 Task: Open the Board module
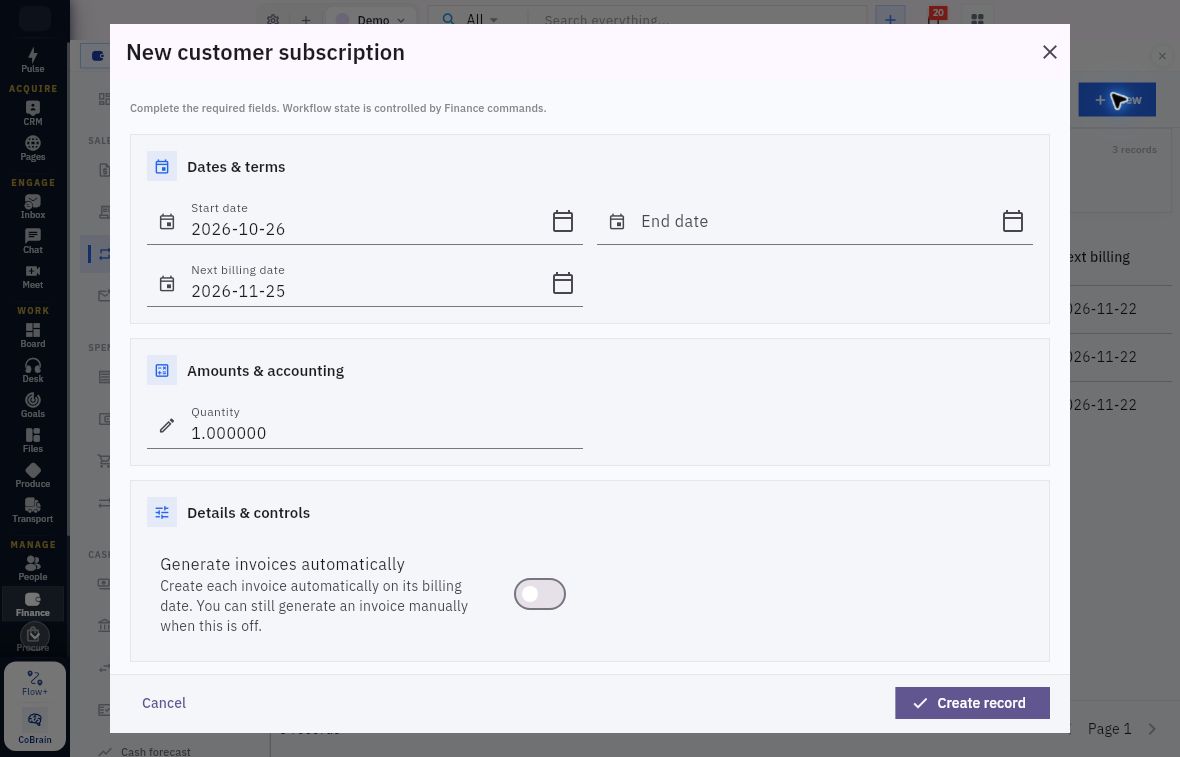32,335
